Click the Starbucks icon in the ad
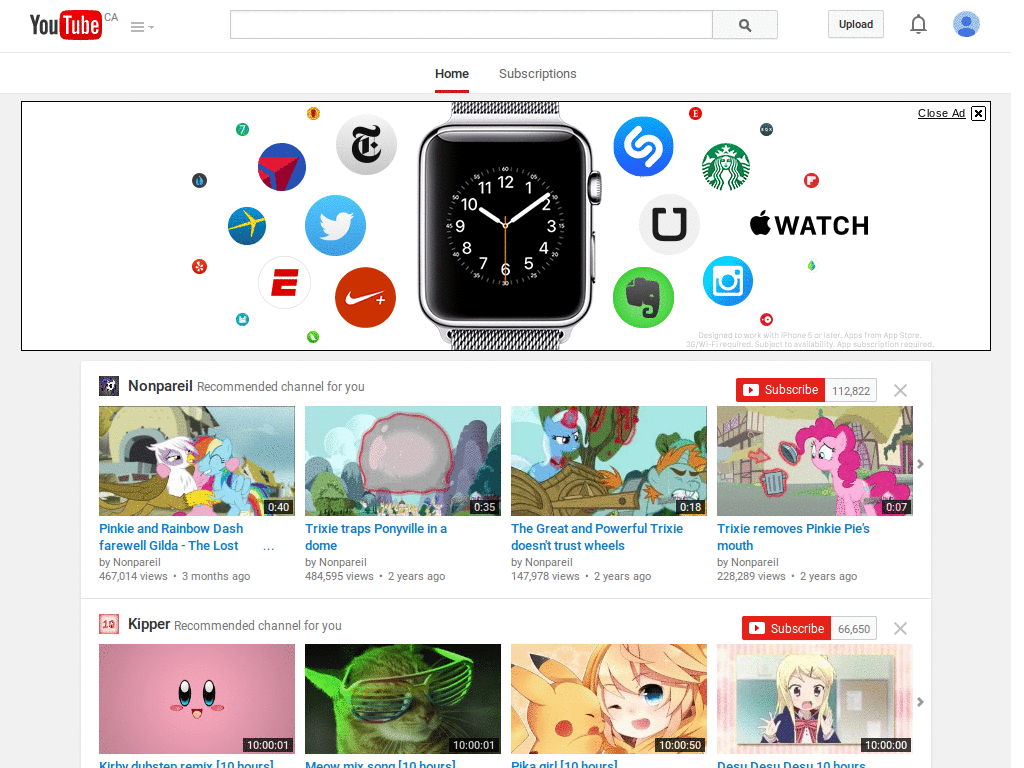Screen dimensions: 1024x768 [x=726, y=167]
